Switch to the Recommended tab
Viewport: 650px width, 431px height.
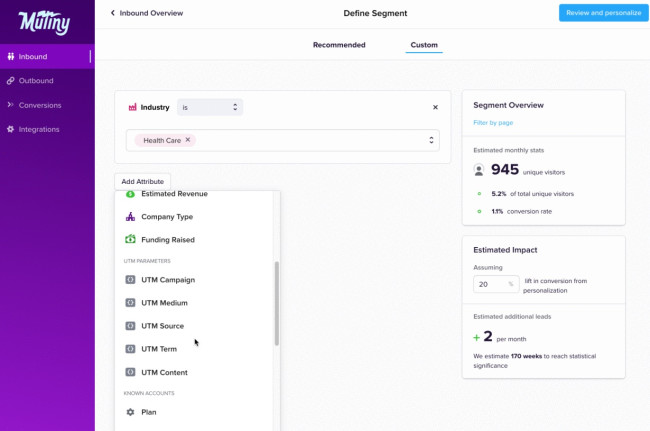pyautogui.click(x=339, y=45)
